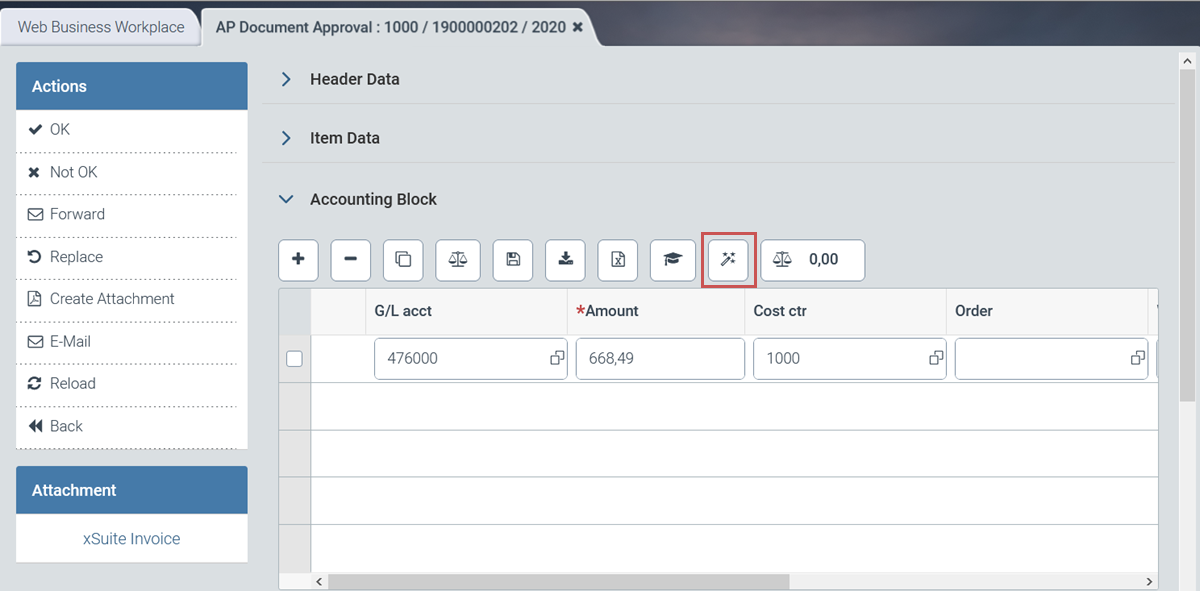The width and height of the screenshot is (1200, 591).
Task: Click the graduation cap icon
Action: pos(672,260)
